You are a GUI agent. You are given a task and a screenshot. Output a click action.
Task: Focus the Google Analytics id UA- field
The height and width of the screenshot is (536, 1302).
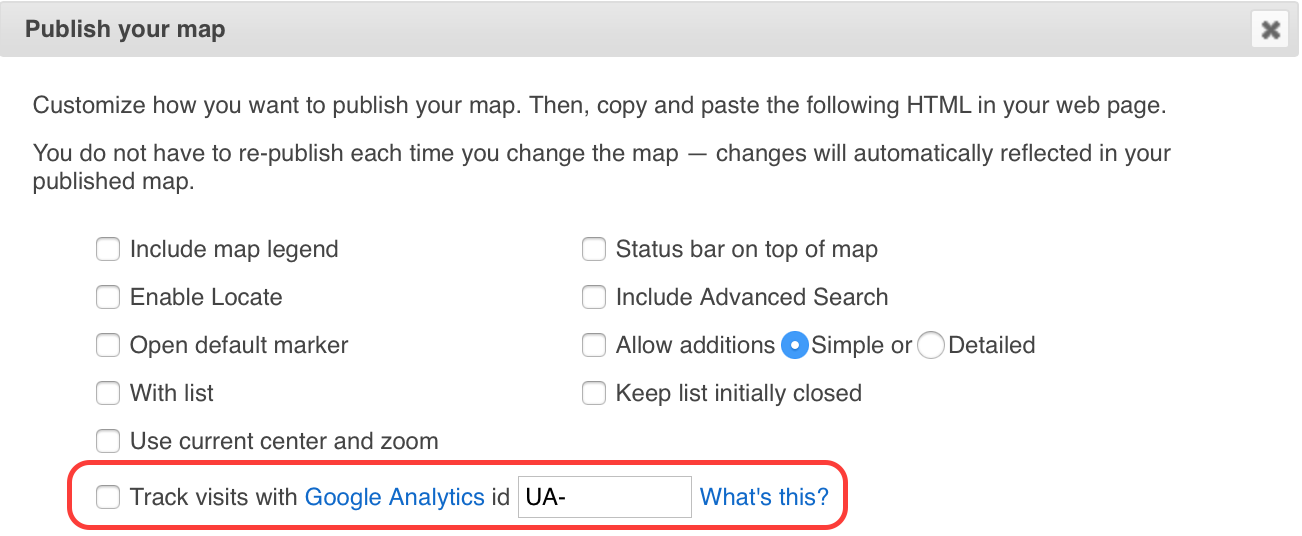click(x=604, y=497)
